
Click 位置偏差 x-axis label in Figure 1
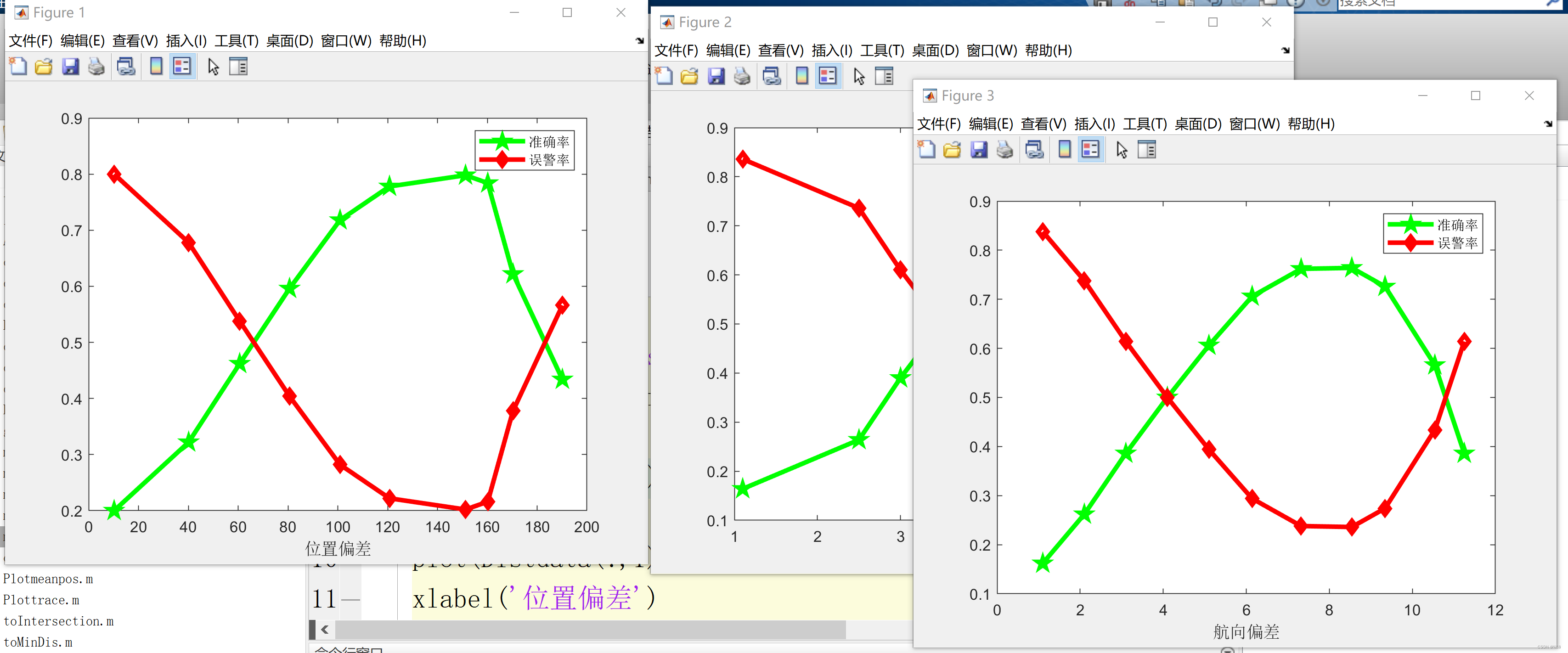338,549
